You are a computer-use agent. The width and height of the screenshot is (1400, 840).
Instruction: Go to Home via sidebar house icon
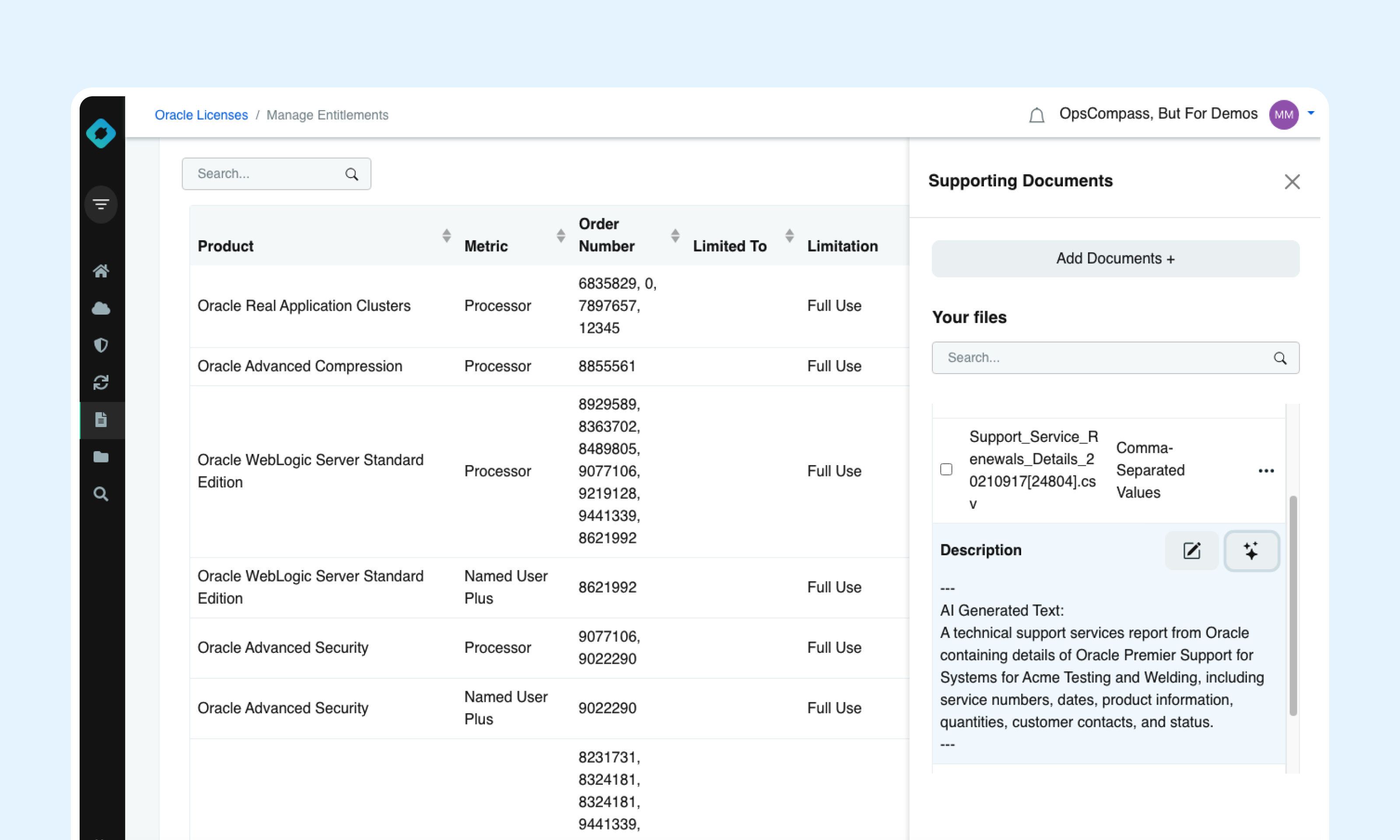[x=101, y=270]
